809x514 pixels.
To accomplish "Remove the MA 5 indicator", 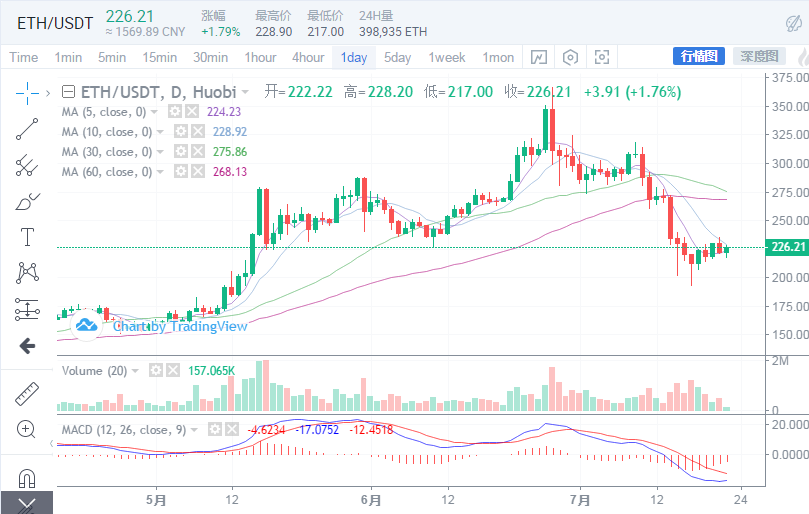I will point(192,111).
